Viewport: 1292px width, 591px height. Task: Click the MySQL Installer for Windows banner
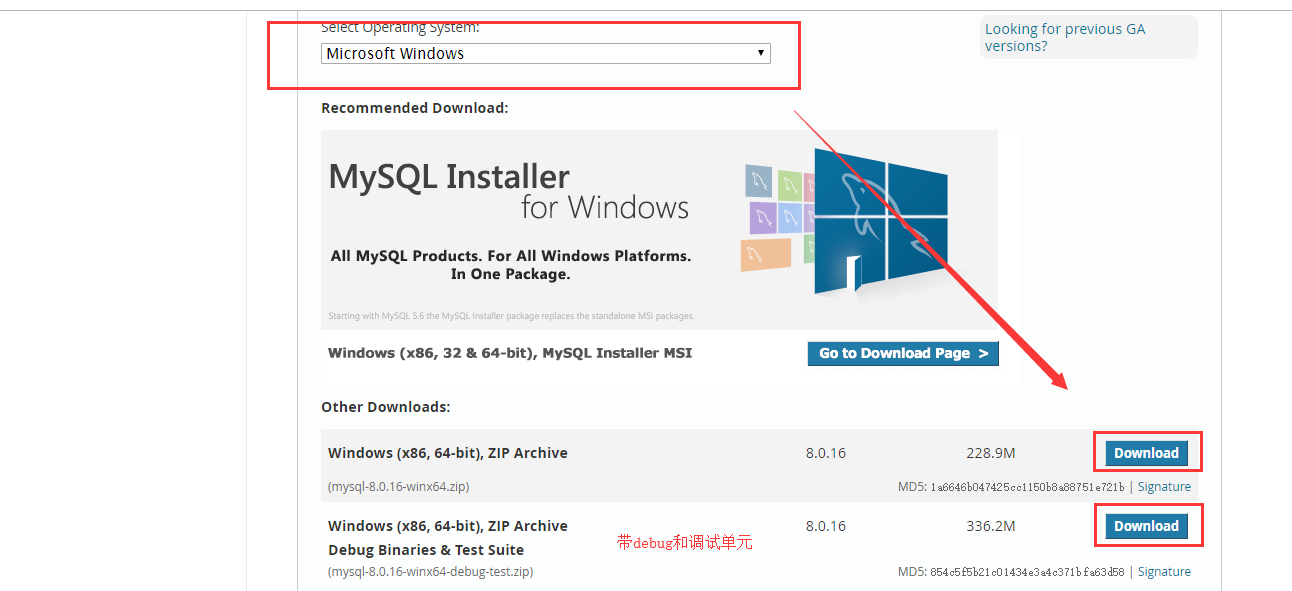(659, 230)
